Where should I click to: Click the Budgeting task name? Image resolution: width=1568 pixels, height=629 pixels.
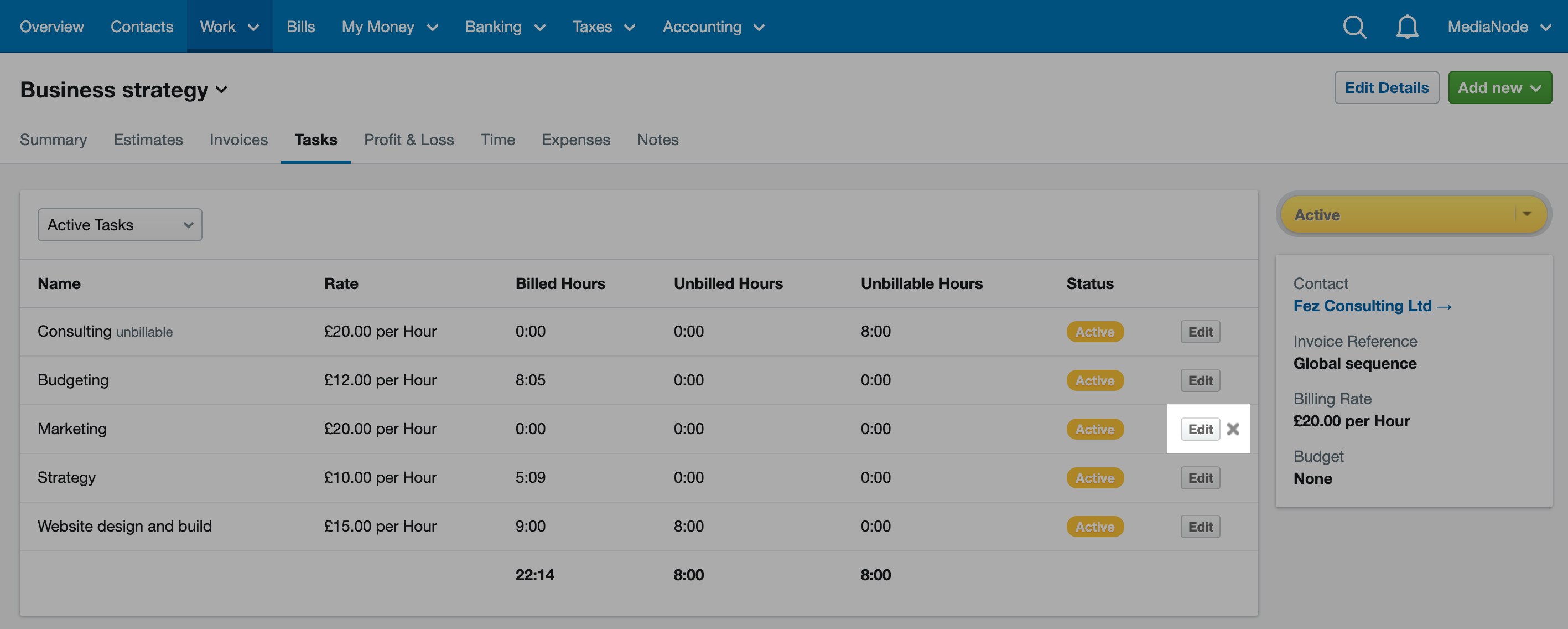tap(73, 380)
